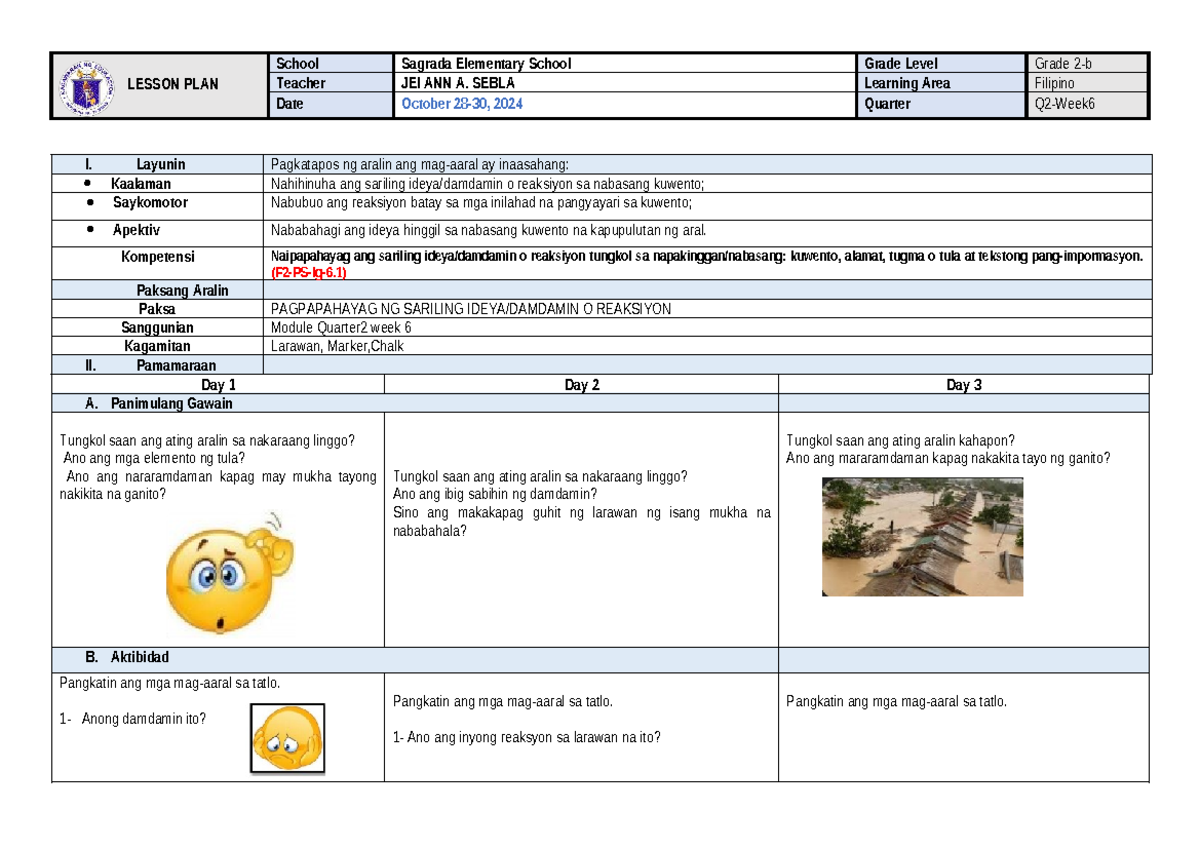Click the 'Kompetensi' label
Viewport: 1200px width, 849px height.
coord(158,257)
